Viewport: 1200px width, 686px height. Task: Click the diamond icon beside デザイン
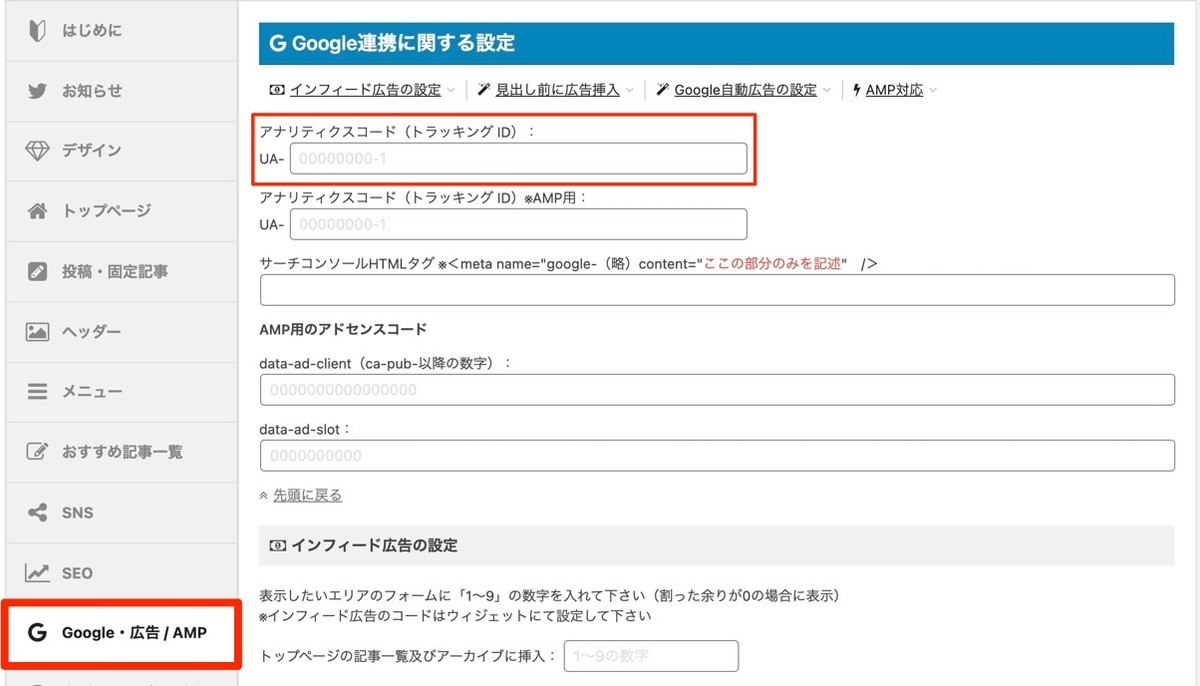pos(37,151)
